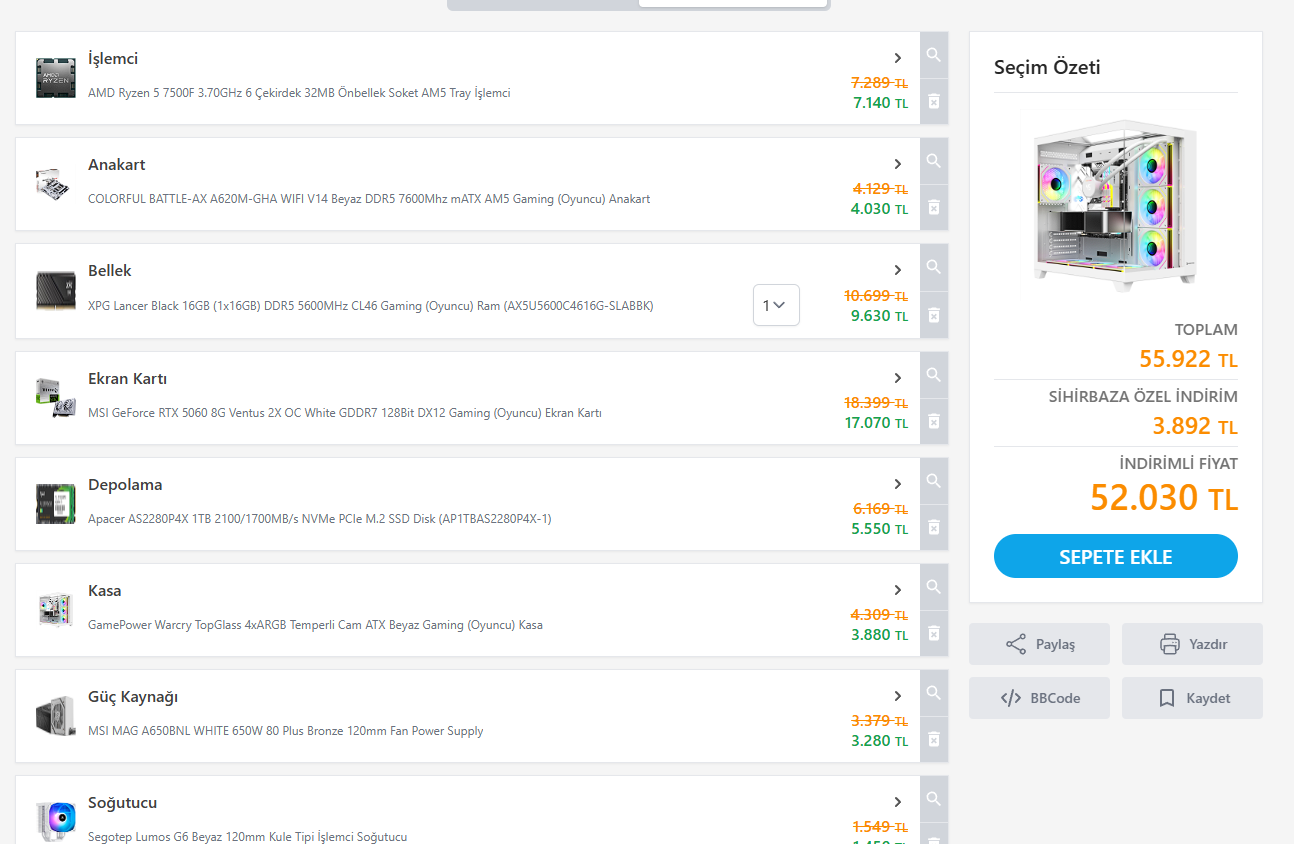Delete the GamePower Warcry case

click(934, 634)
